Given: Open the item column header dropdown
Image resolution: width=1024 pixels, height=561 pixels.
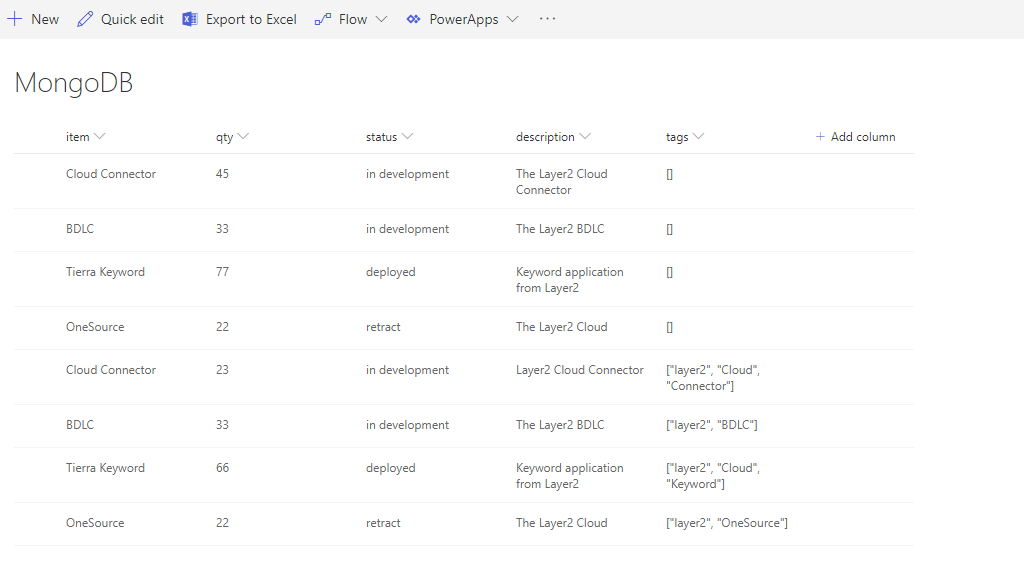Looking at the screenshot, I should tap(100, 137).
